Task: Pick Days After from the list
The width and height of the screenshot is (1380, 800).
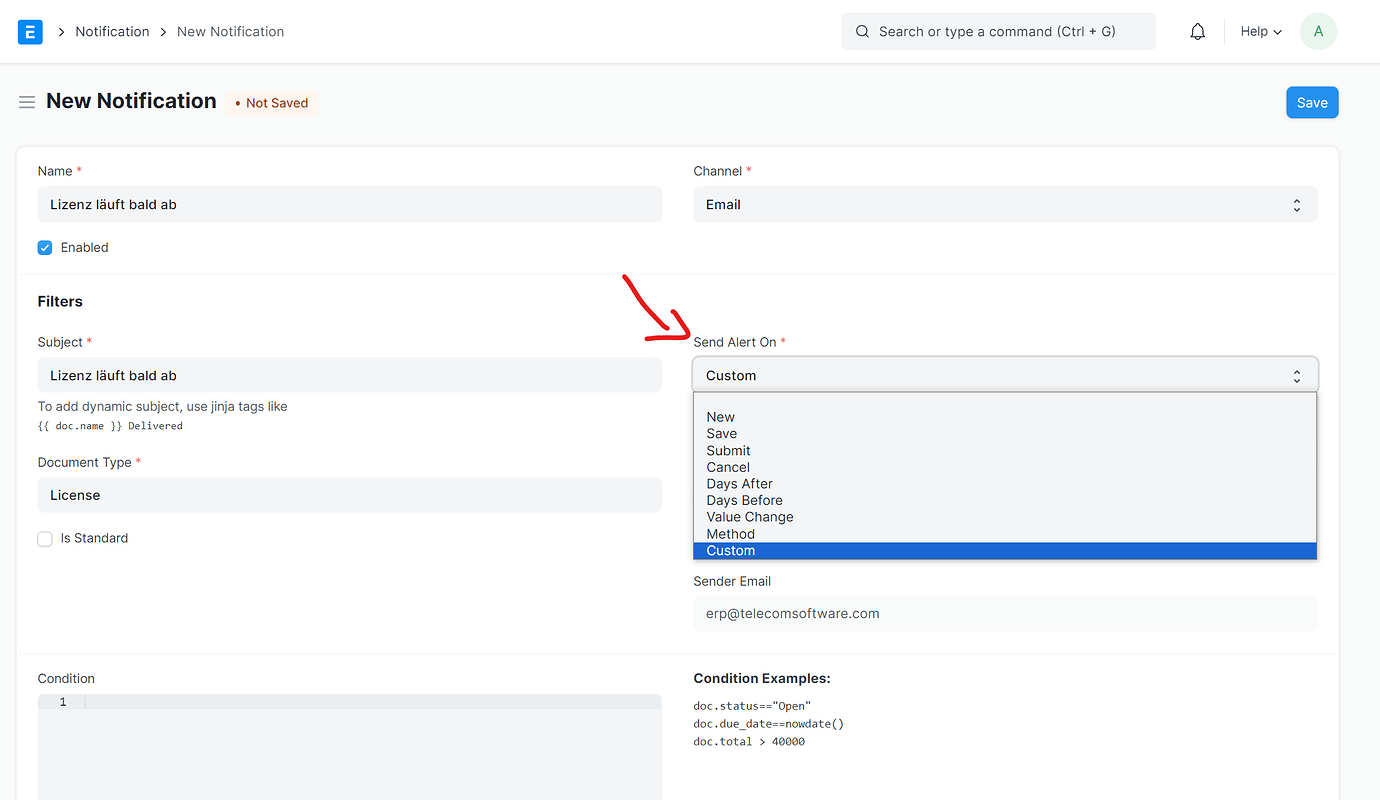Action: (1005, 484)
